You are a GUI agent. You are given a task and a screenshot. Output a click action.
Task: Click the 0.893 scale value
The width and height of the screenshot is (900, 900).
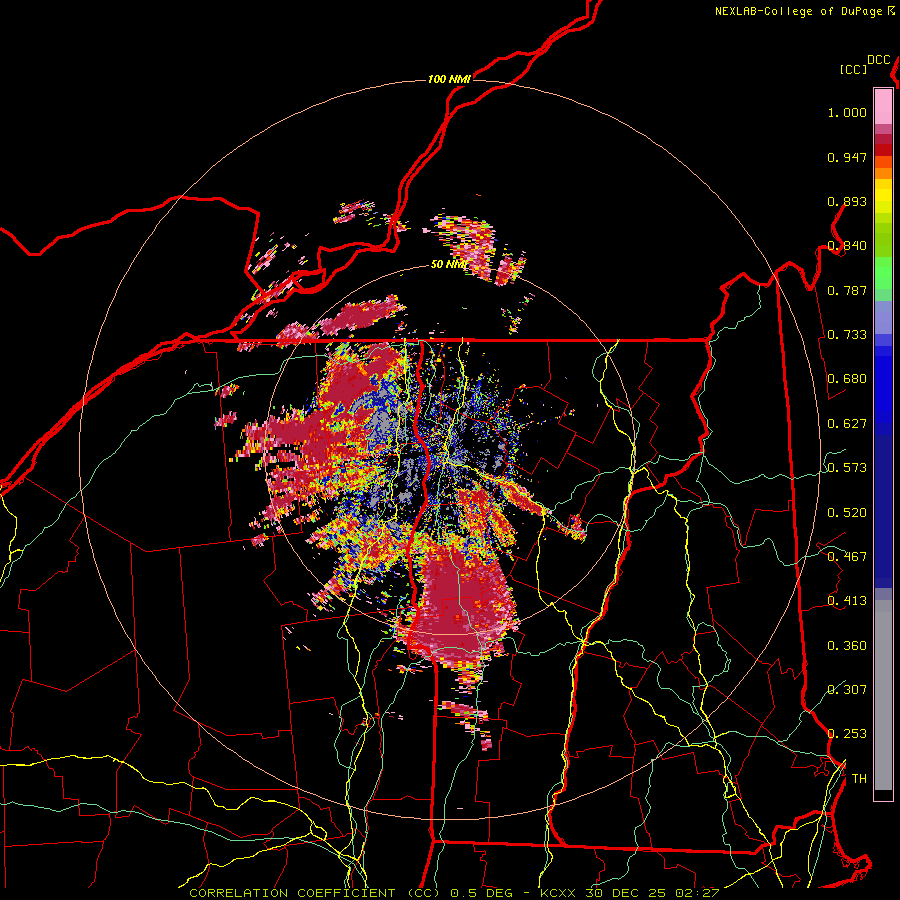pos(847,201)
